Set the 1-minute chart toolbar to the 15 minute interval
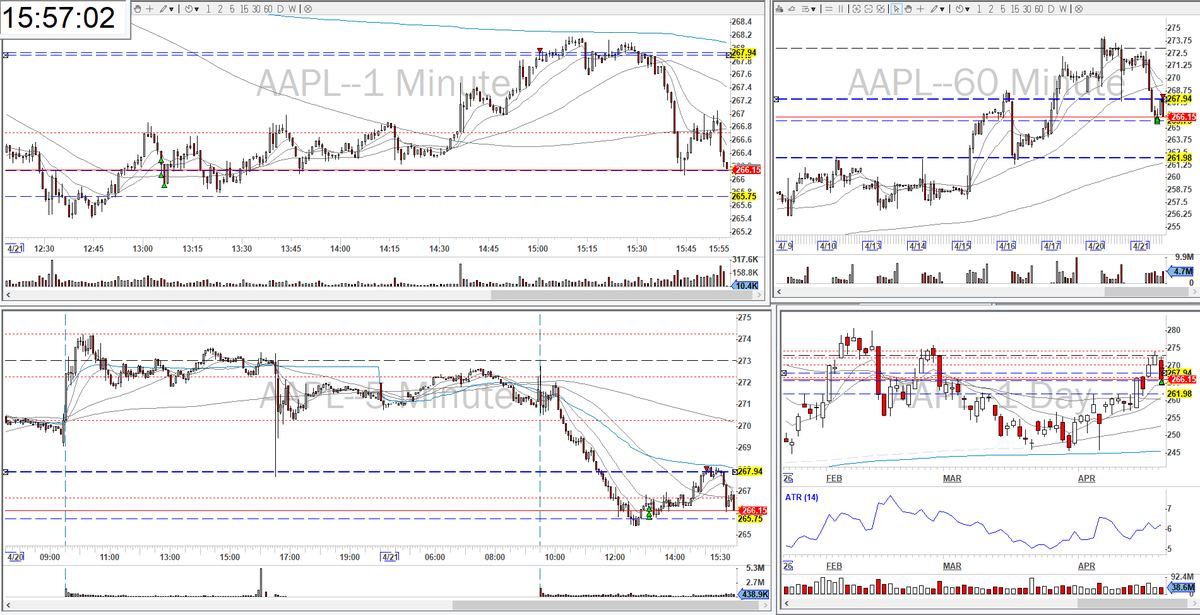The width and height of the screenshot is (1200, 615). (x=244, y=8)
